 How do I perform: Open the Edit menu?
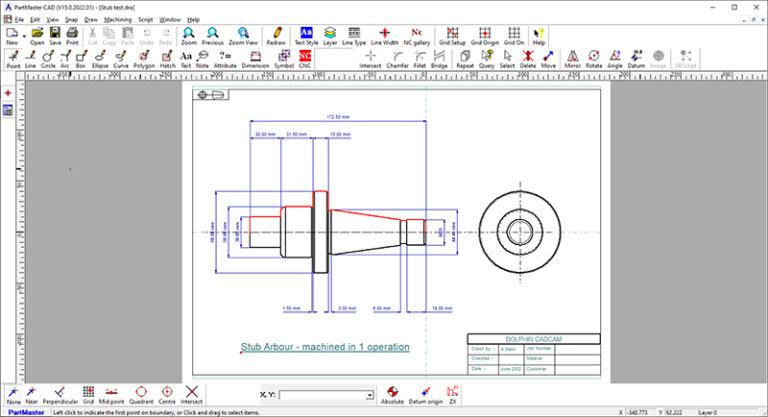[x=35, y=20]
